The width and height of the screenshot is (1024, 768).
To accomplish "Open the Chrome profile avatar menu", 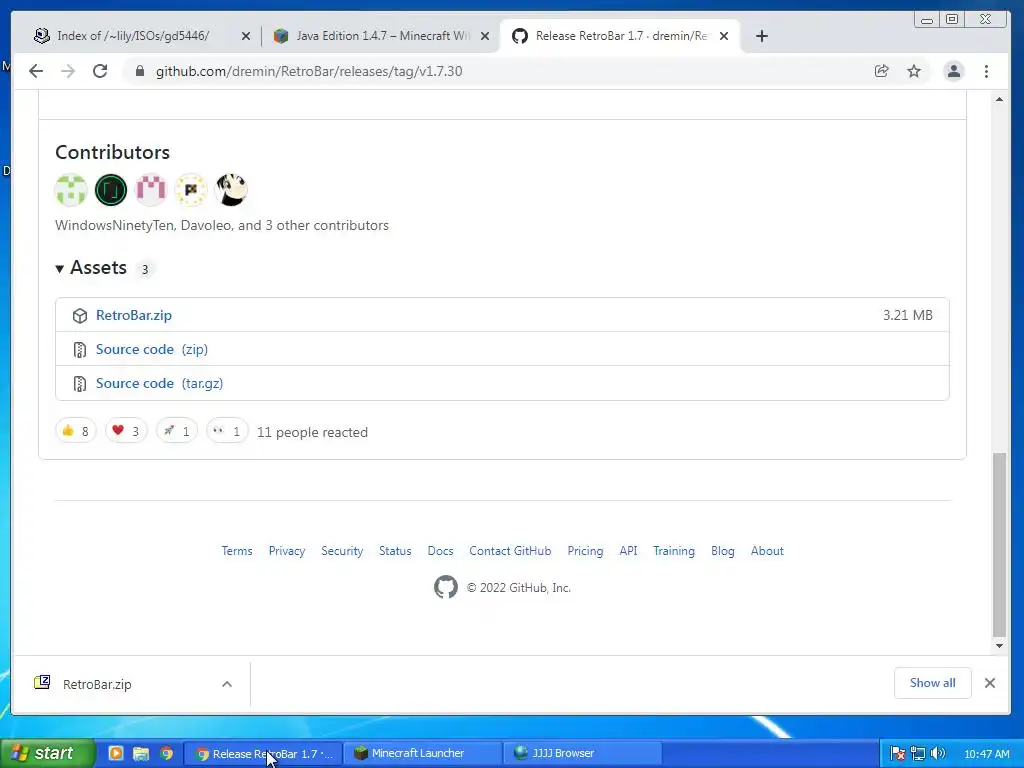I will (953, 71).
